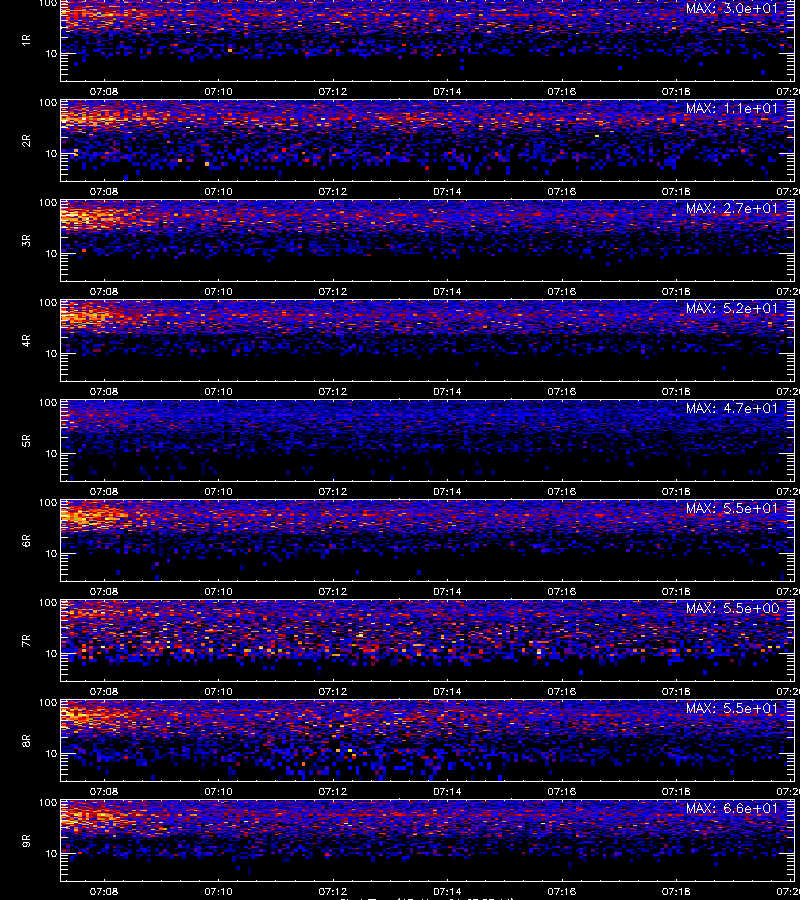
Task: Click 07:14 tick label under 8R panel
Action: point(447,792)
